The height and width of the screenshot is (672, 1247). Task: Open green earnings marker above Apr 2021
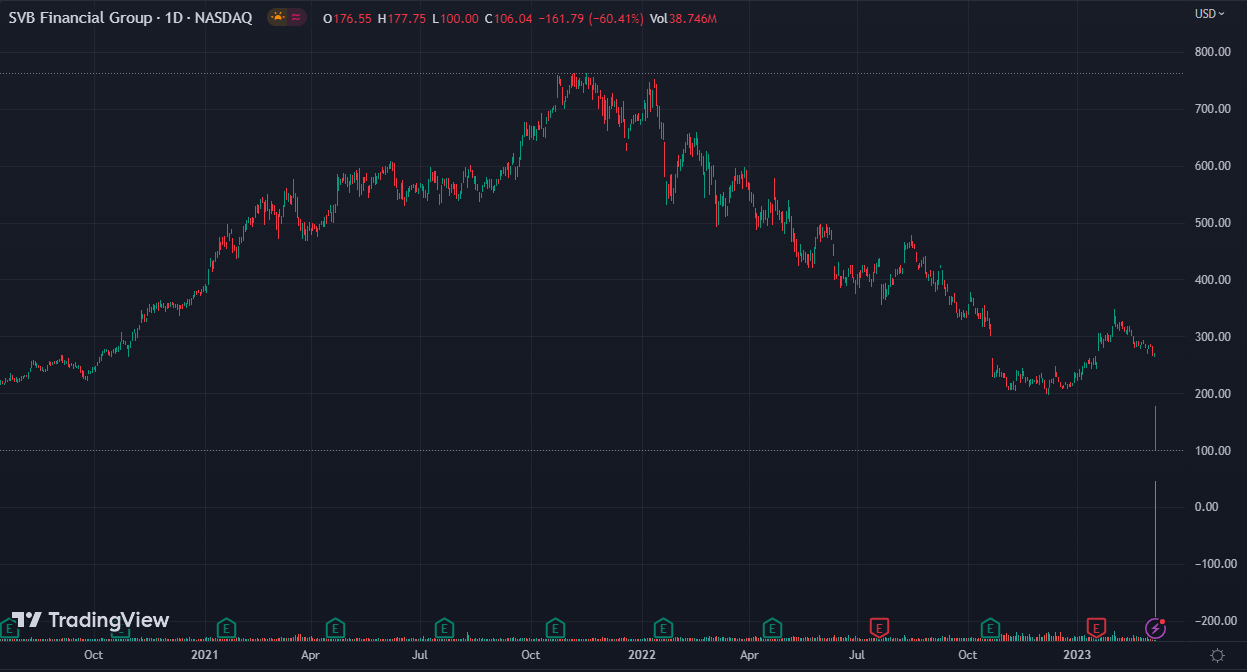click(336, 628)
